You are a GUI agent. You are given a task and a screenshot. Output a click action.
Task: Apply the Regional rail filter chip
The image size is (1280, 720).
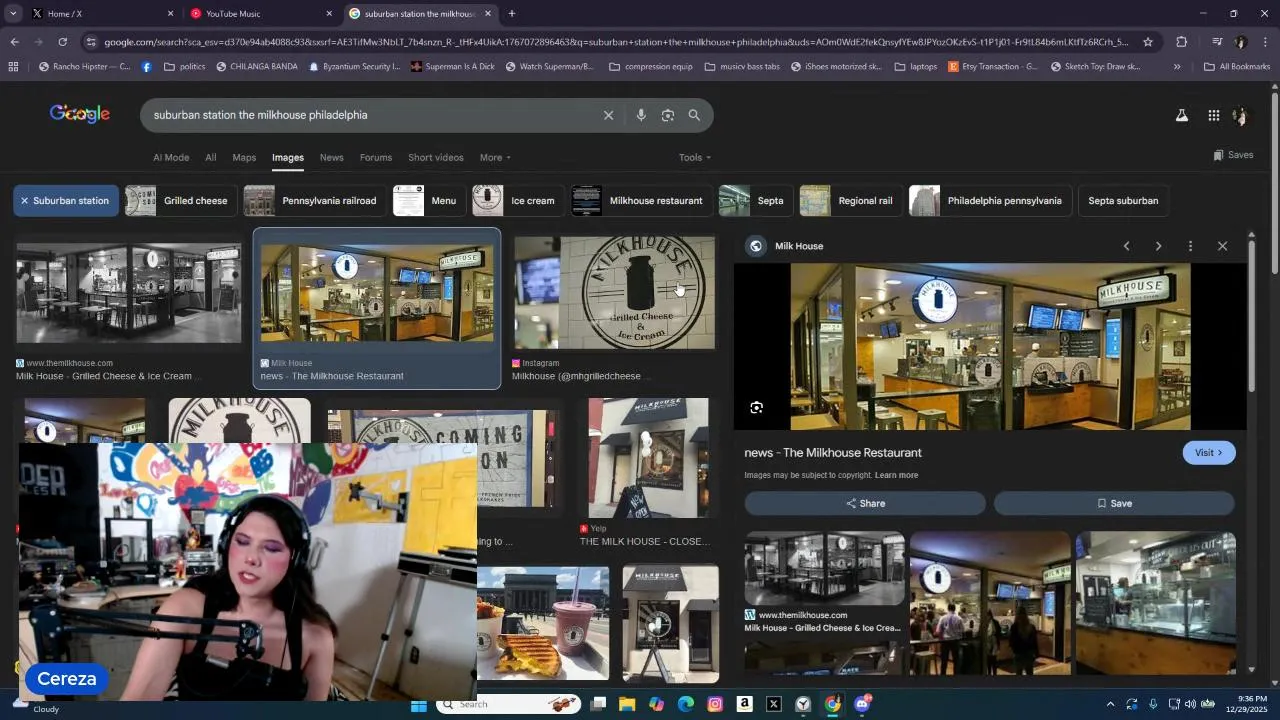pos(851,201)
